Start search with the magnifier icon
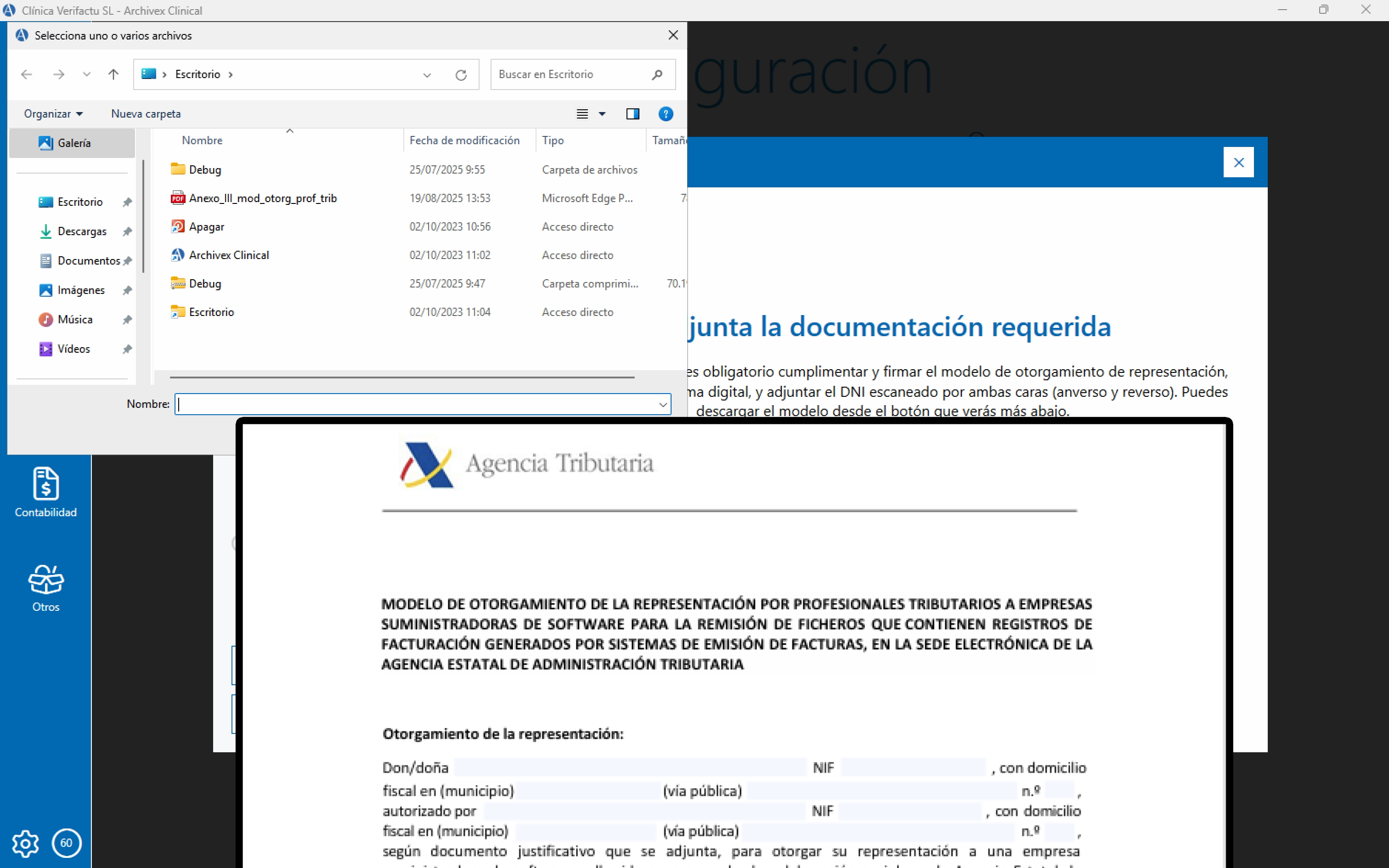 pyautogui.click(x=657, y=74)
